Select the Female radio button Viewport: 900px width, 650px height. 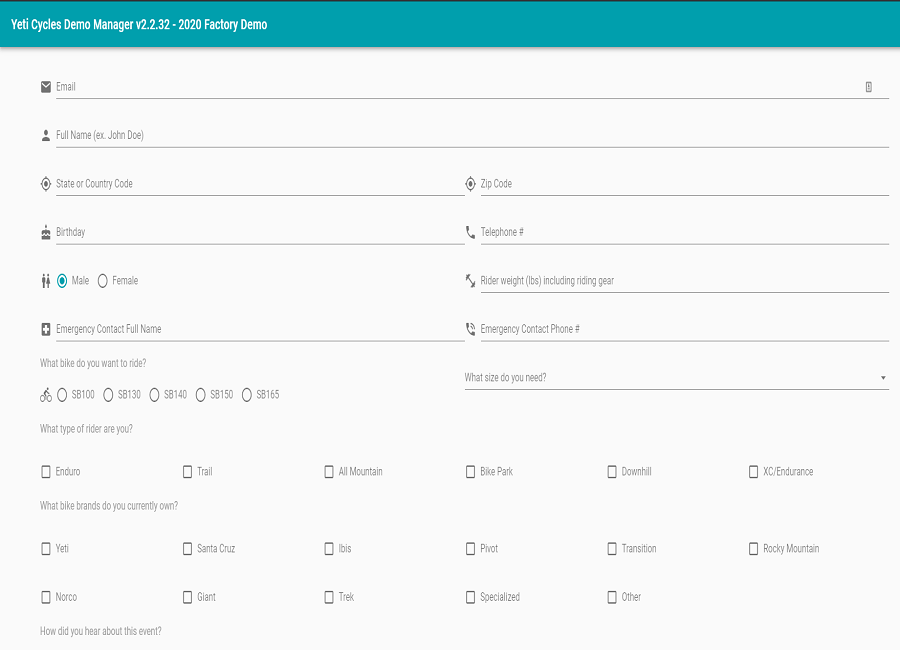point(103,281)
